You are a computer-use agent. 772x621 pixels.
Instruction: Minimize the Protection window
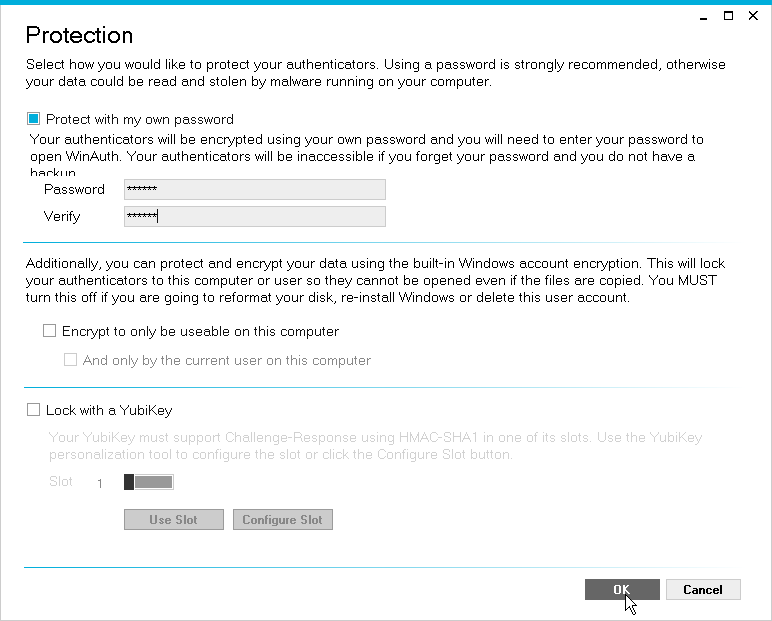(x=701, y=15)
